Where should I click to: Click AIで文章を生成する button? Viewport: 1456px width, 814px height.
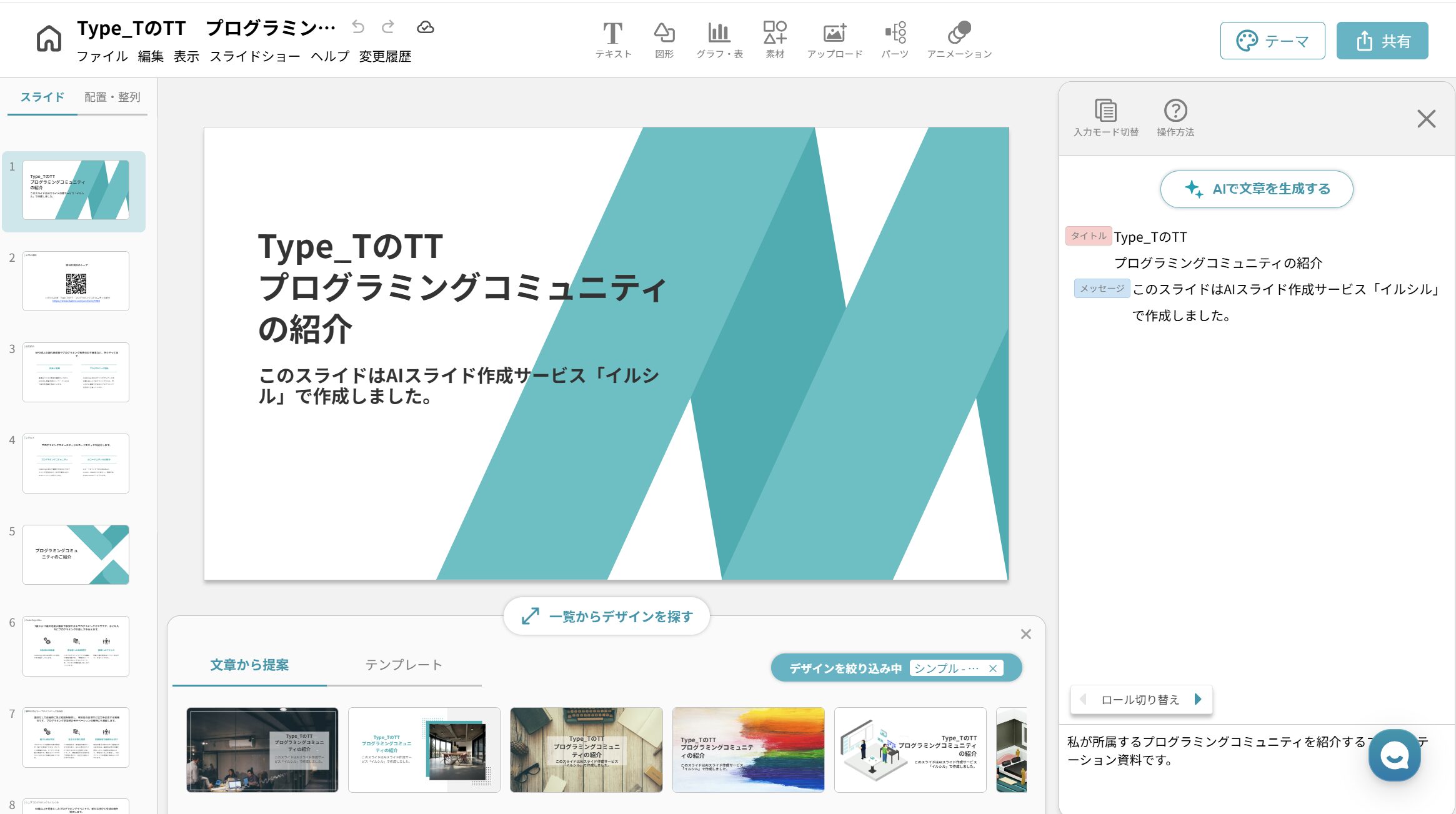[1257, 189]
